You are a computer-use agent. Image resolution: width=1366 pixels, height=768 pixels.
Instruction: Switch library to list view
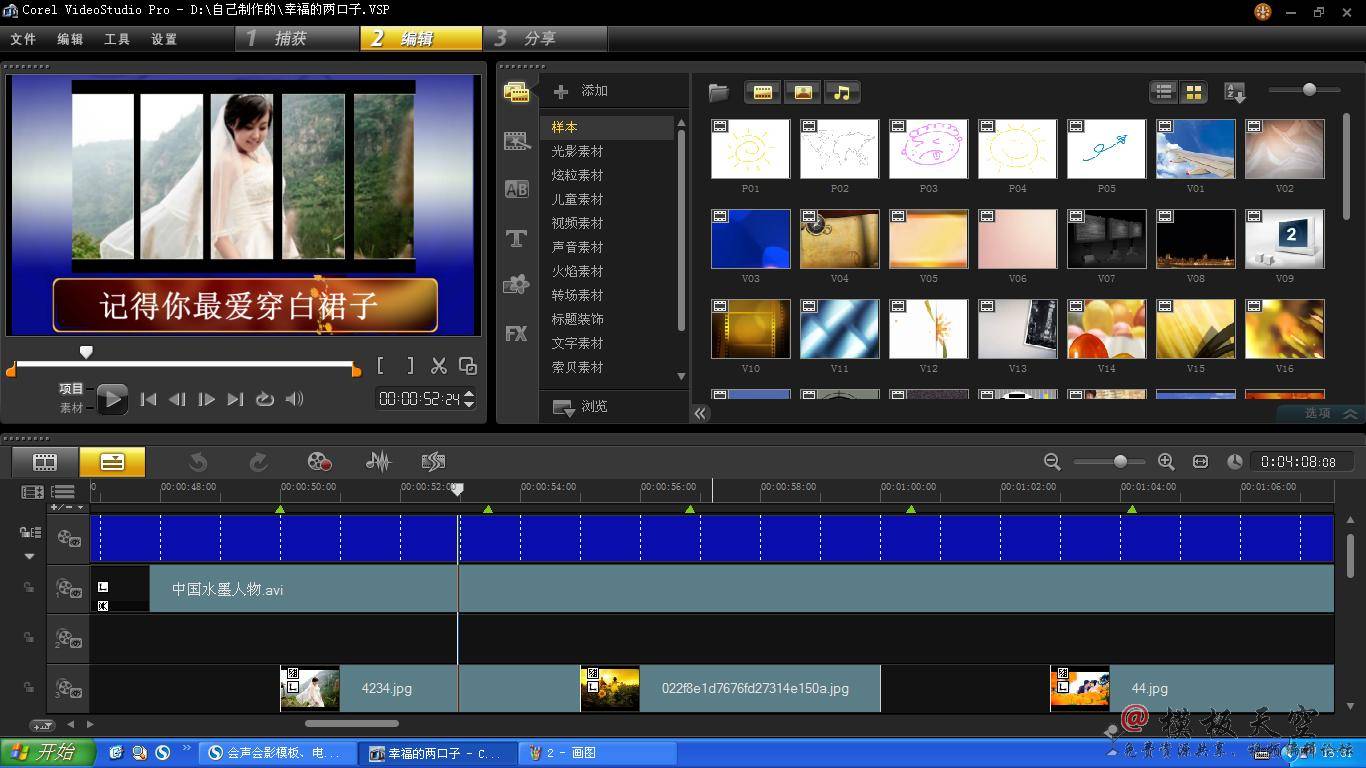pyautogui.click(x=1164, y=92)
